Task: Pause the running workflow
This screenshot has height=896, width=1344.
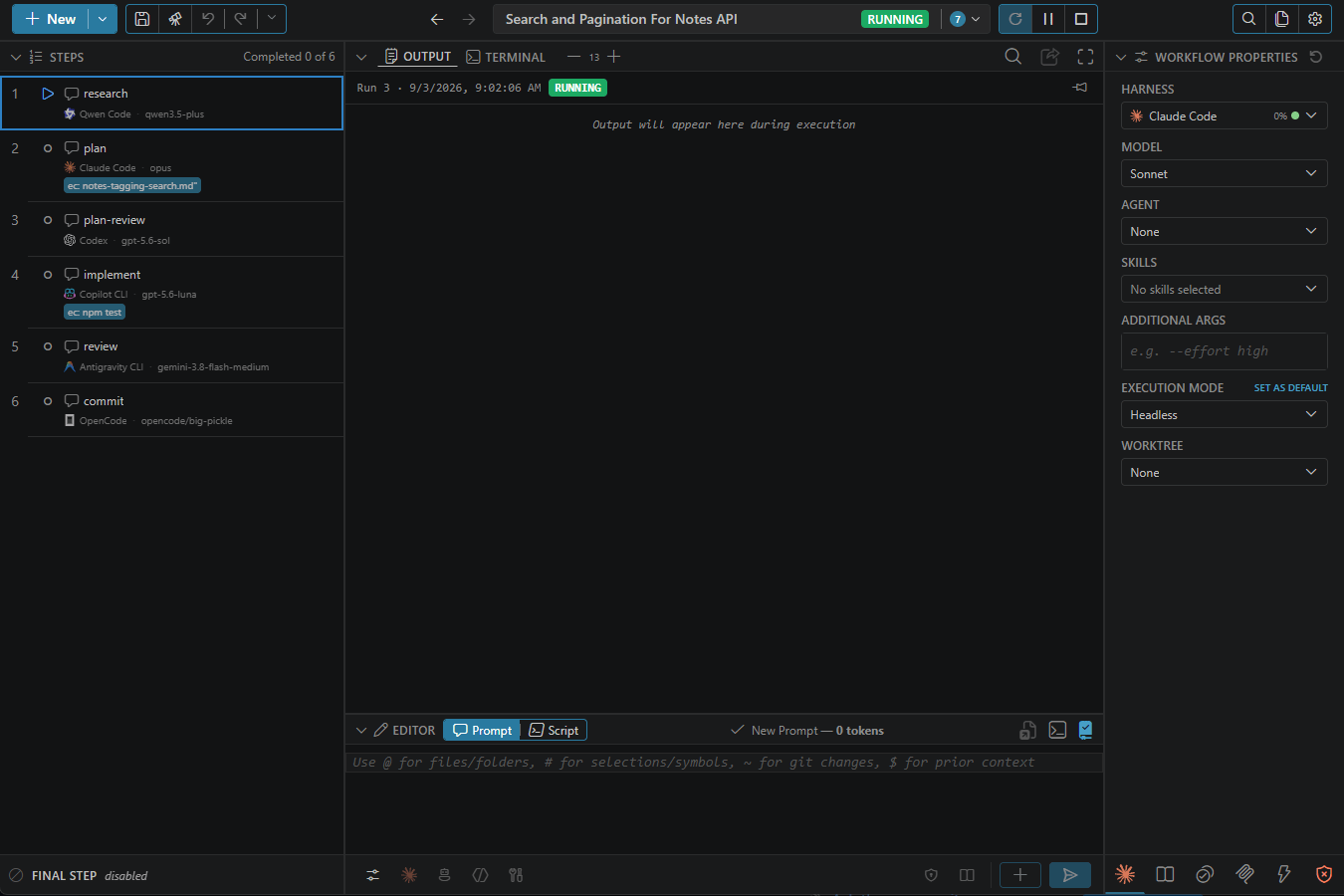Action: click(x=1048, y=19)
